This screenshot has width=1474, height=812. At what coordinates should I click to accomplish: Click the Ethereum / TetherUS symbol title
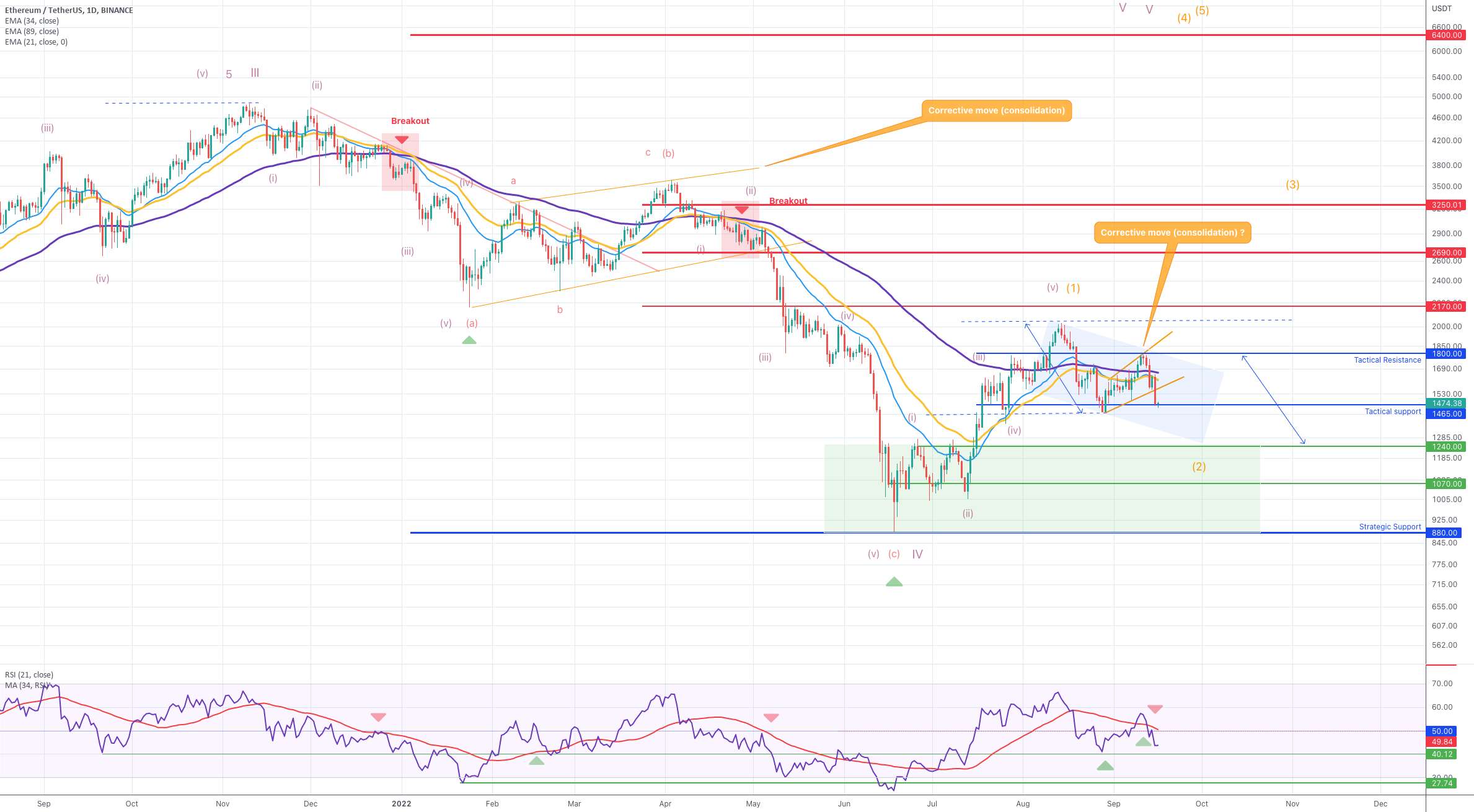(69, 11)
